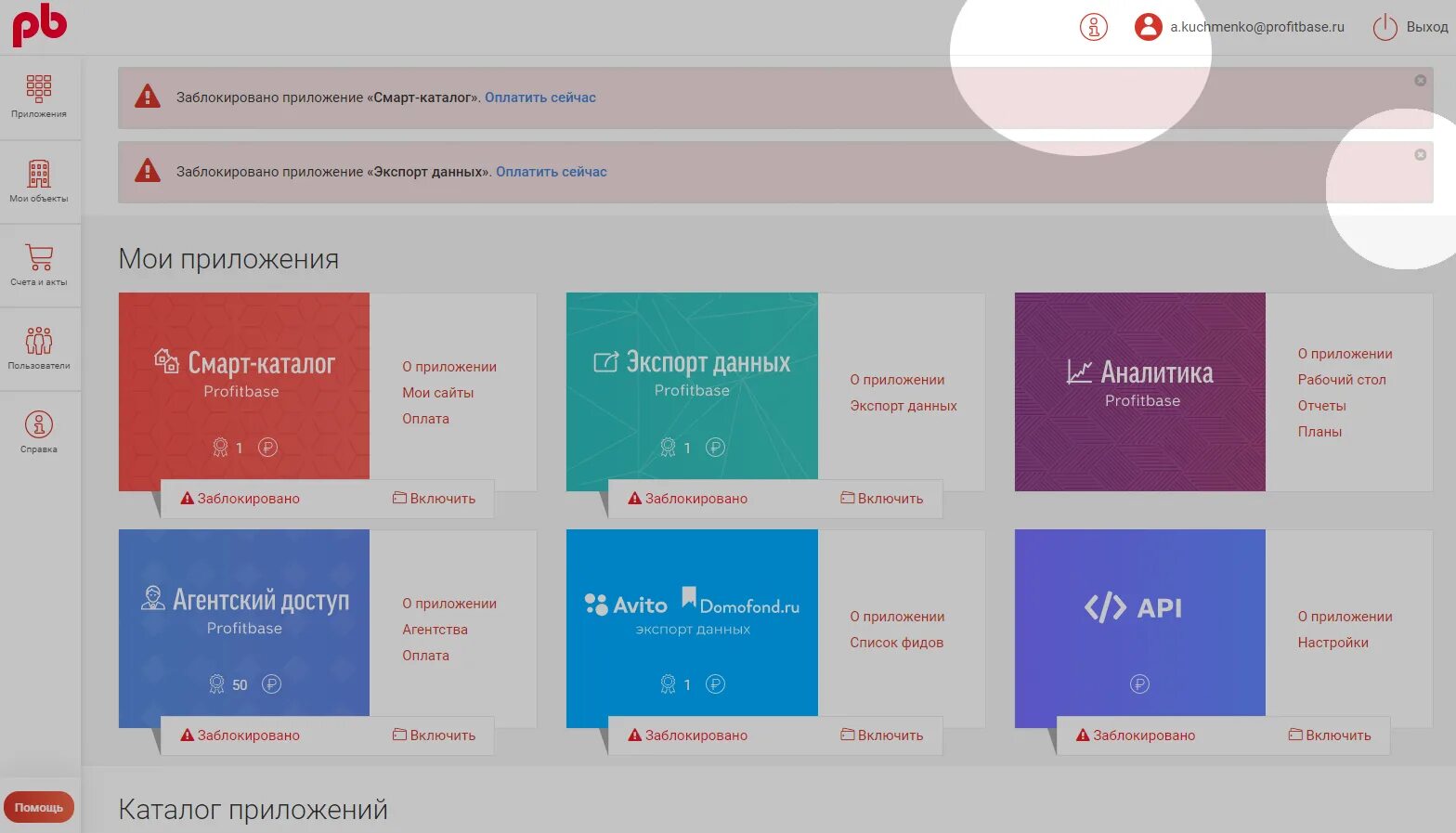
Task: Click the ruble icon on Avito tile
Action: (715, 684)
